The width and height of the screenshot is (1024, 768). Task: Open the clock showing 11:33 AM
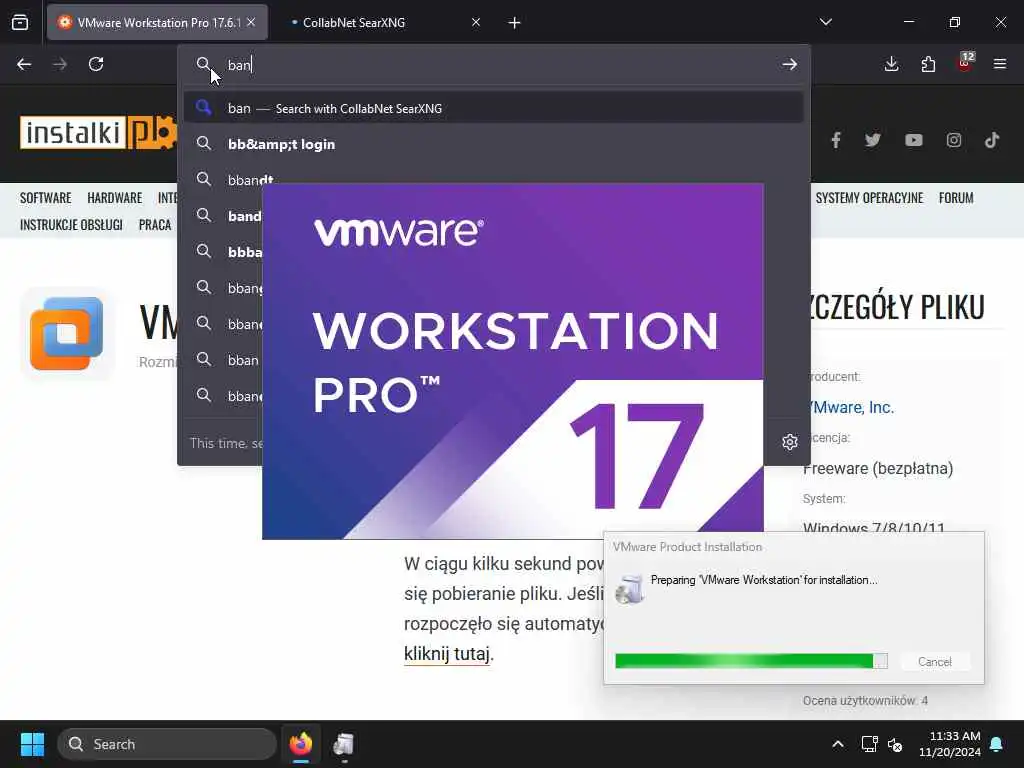point(950,744)
